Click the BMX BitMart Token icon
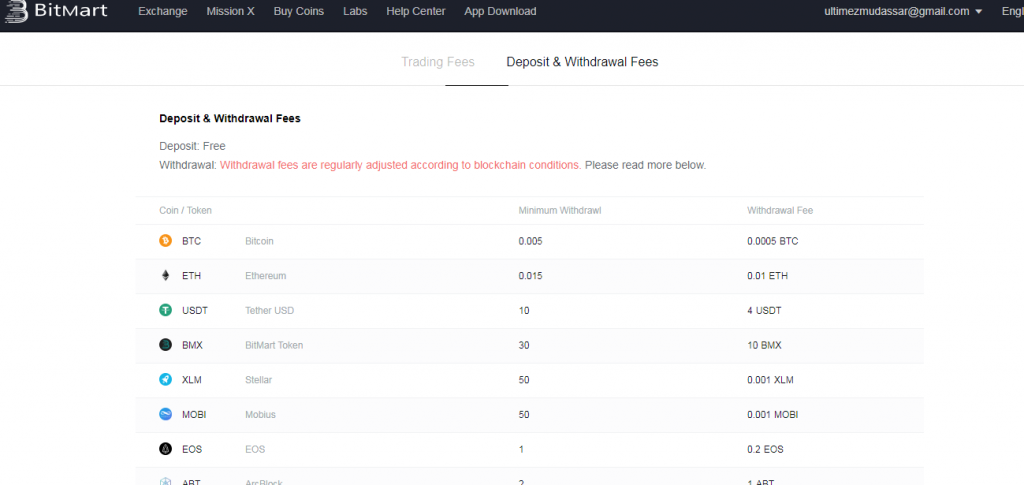Screen dimensions: 1024x485 point(165,345)
